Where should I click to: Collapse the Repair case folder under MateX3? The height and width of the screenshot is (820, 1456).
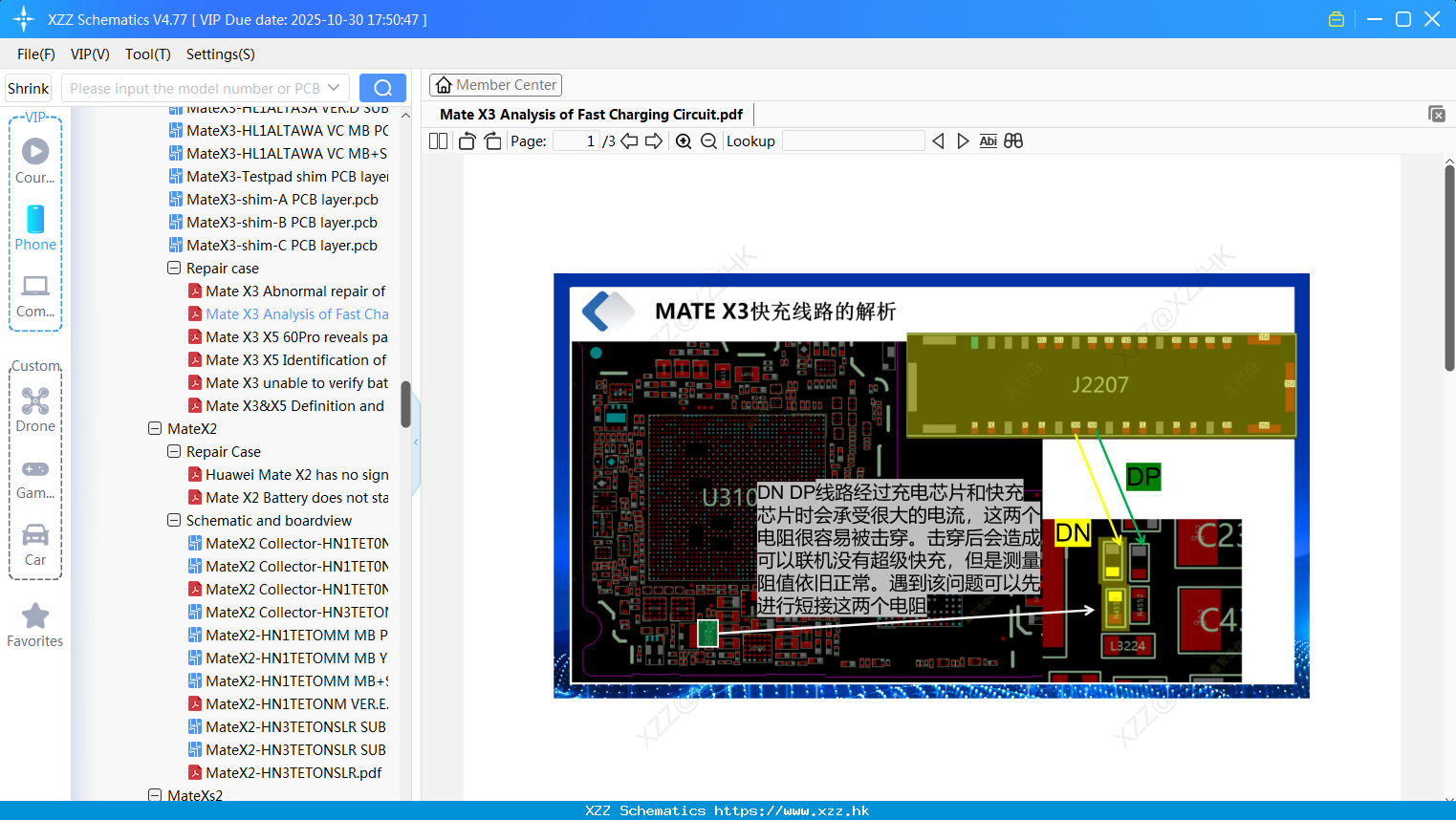pyautogui.click(x=174, y=269)
